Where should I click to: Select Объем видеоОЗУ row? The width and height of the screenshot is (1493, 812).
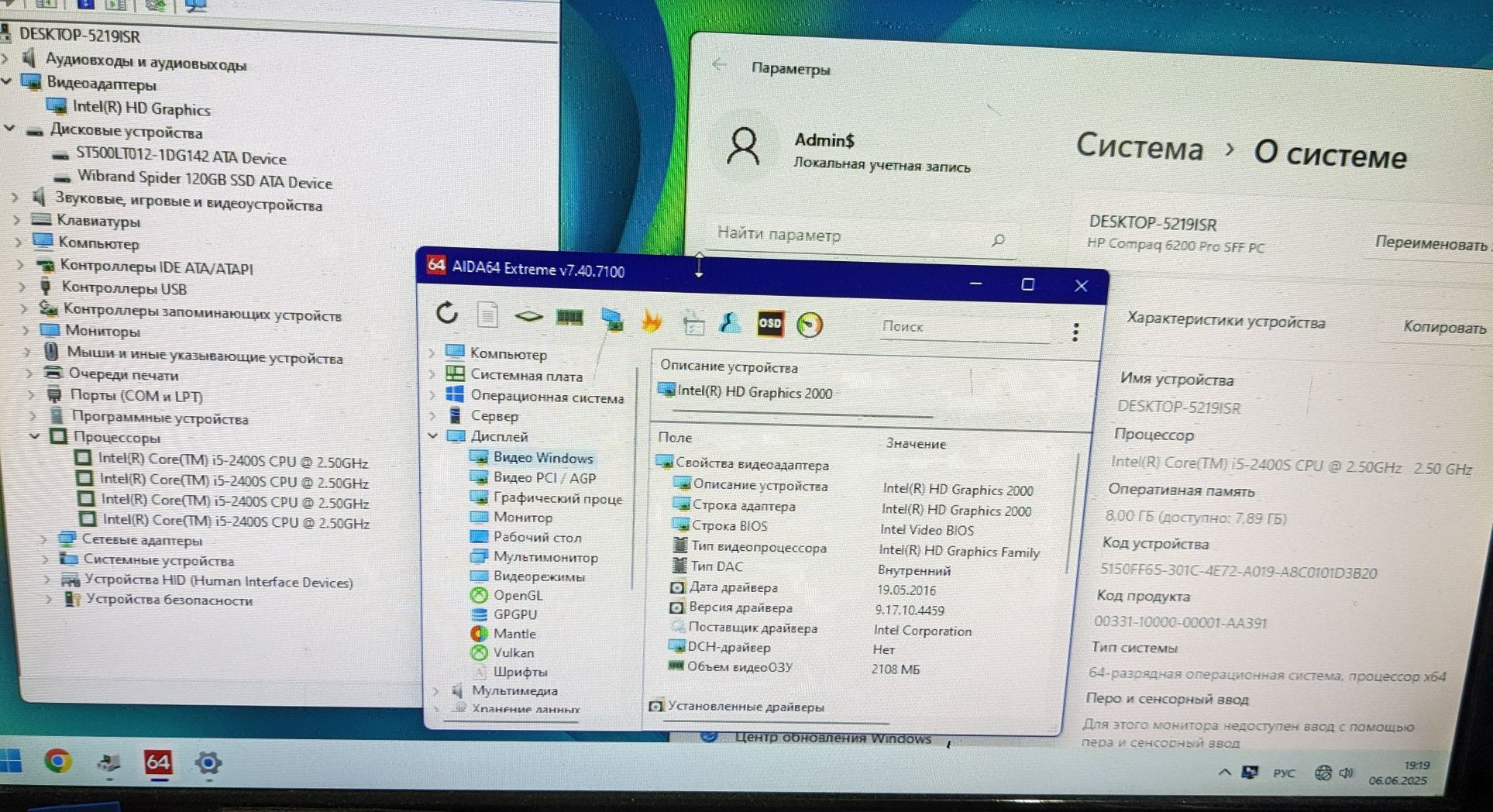pyautogui.click(x=739, y=666)
